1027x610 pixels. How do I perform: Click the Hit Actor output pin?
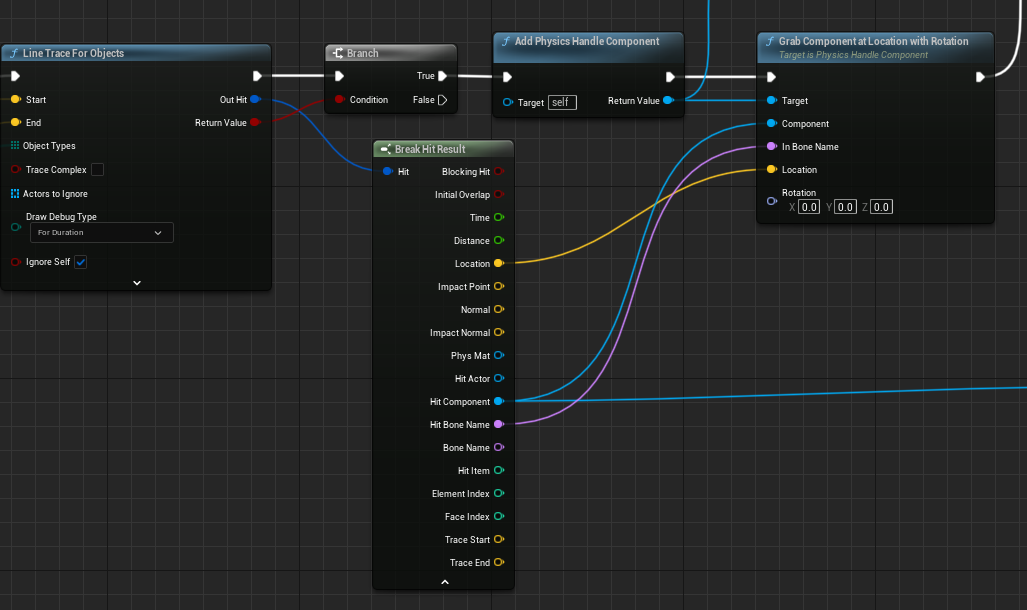[499, 378]
